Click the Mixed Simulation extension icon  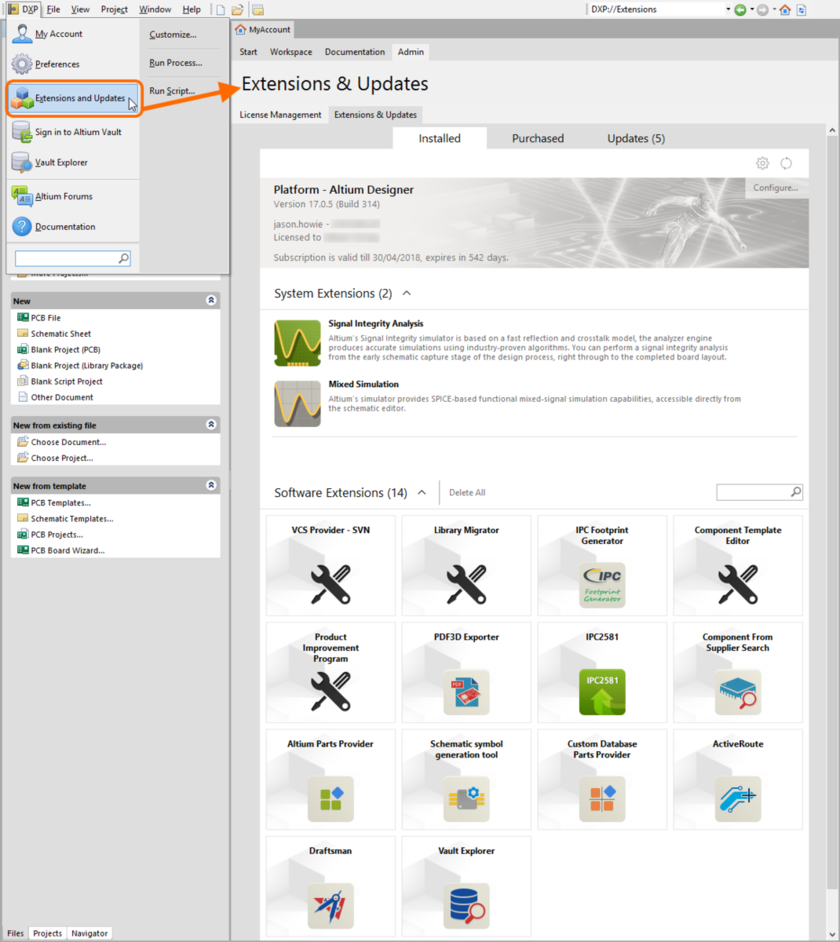point(297,402)
